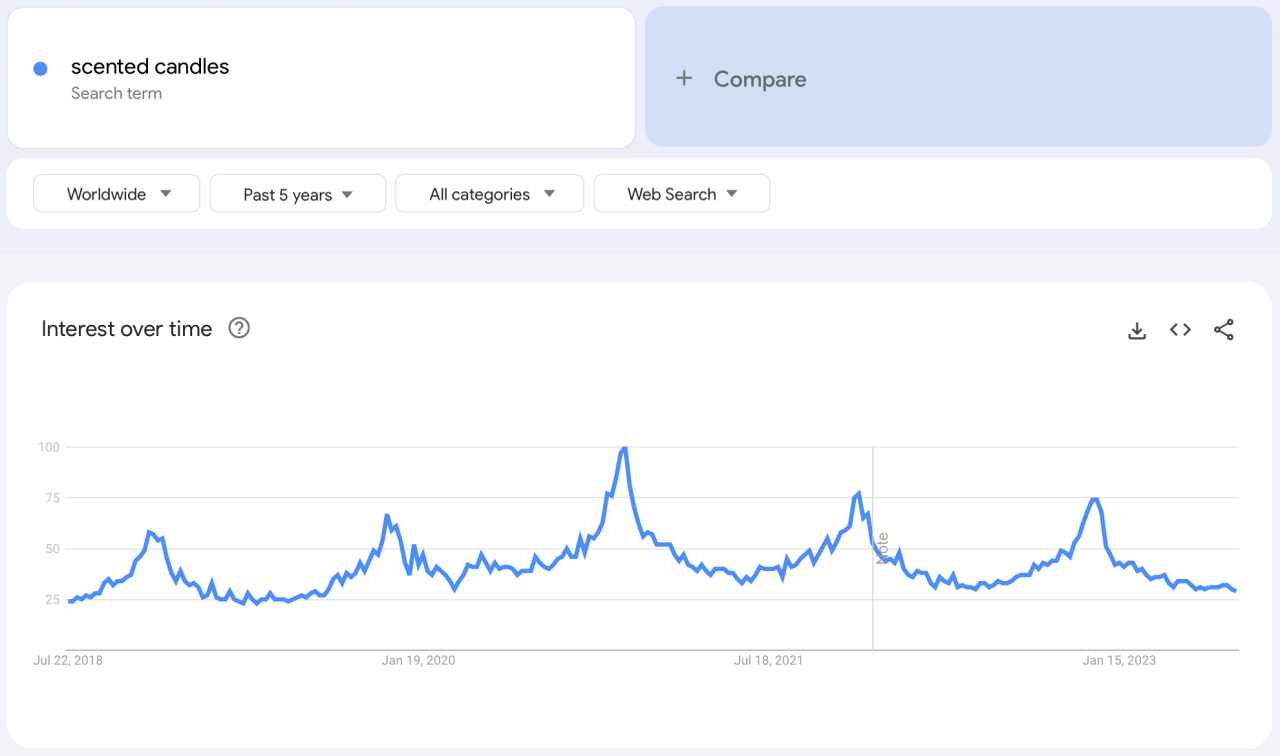Viewport: 1280px width, 756px height.
Task: Share the trends chart
Action: tap(1224, 329)
